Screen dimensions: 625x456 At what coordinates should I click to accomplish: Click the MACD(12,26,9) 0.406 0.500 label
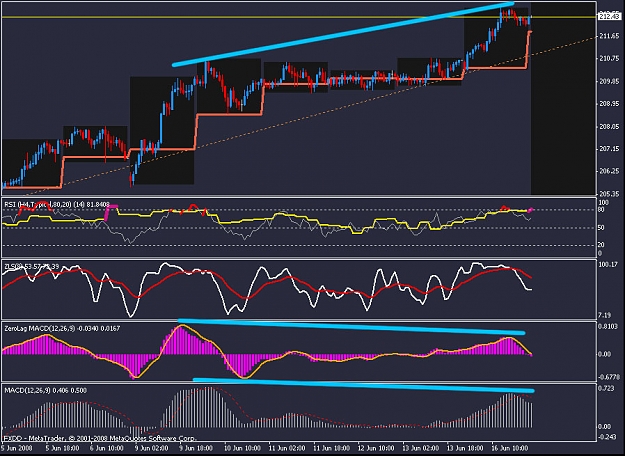click(x=45, y=390)
